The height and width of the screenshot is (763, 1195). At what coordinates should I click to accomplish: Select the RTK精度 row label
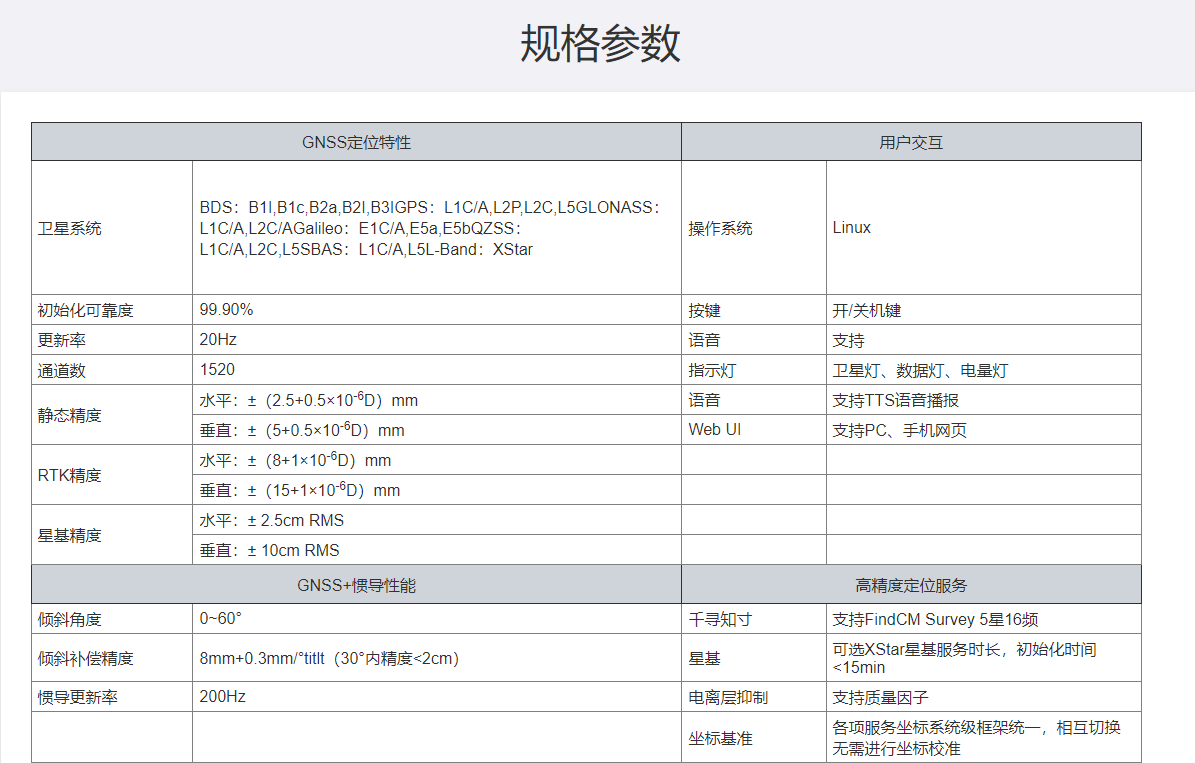click(x=70, y=475)
